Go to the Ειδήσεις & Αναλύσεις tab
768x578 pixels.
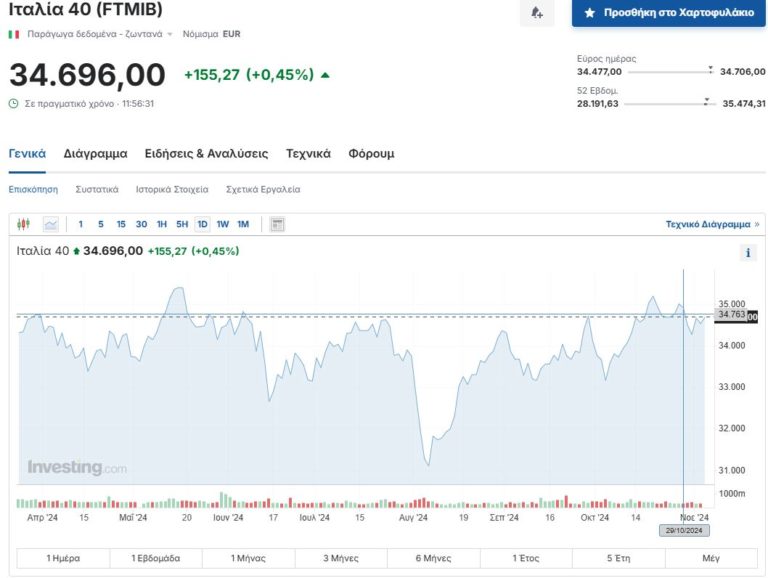coord(206,153)
